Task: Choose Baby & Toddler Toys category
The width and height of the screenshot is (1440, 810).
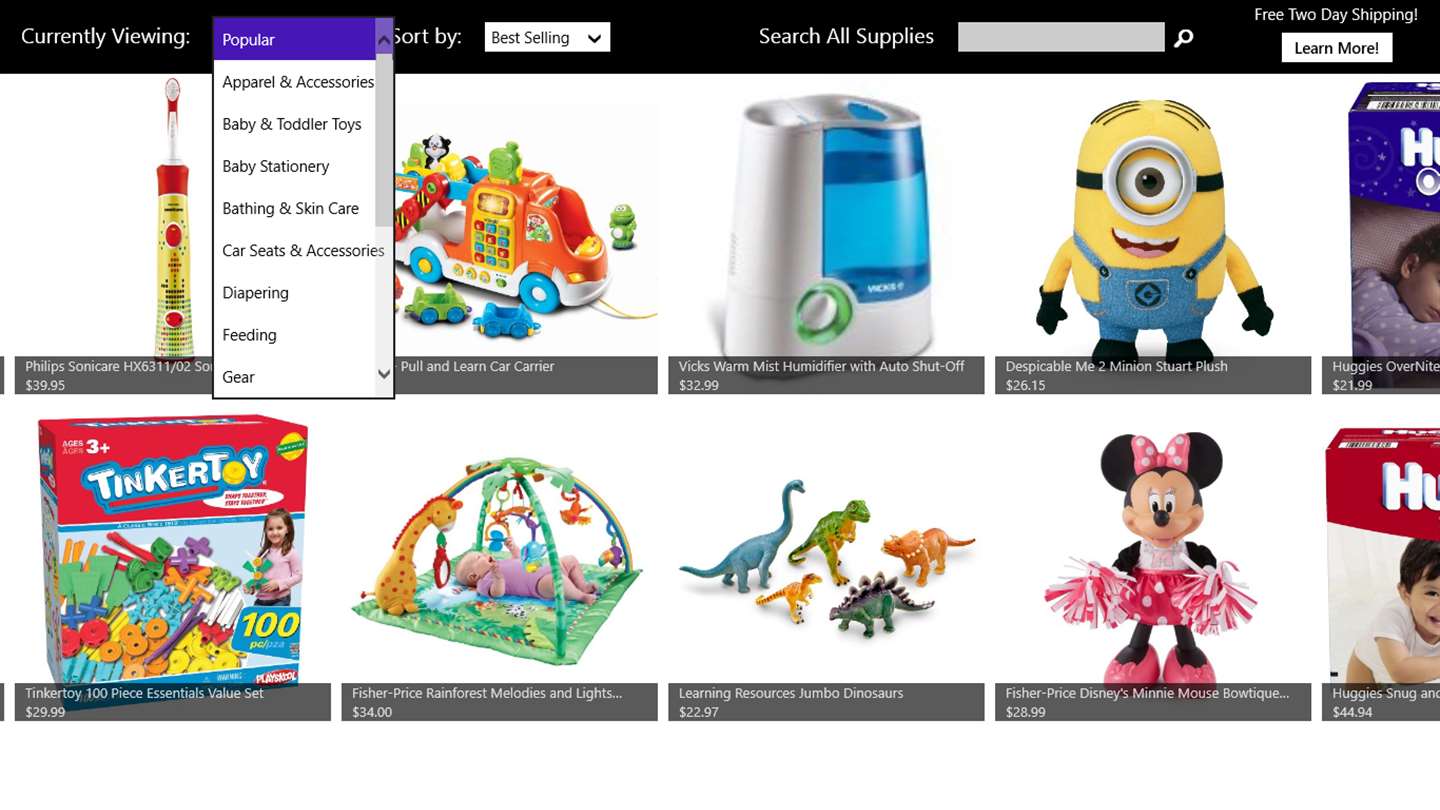Action: [294, 124]
